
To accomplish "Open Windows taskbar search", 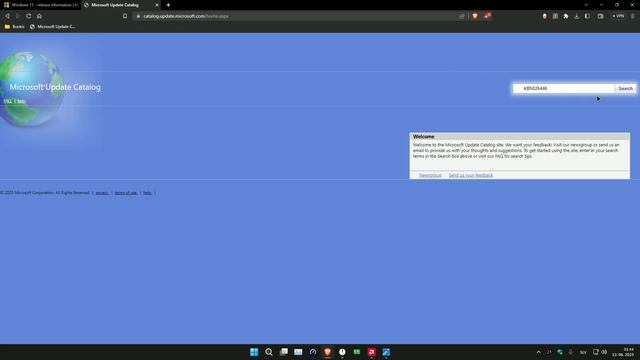I will (x=269, y=352).
